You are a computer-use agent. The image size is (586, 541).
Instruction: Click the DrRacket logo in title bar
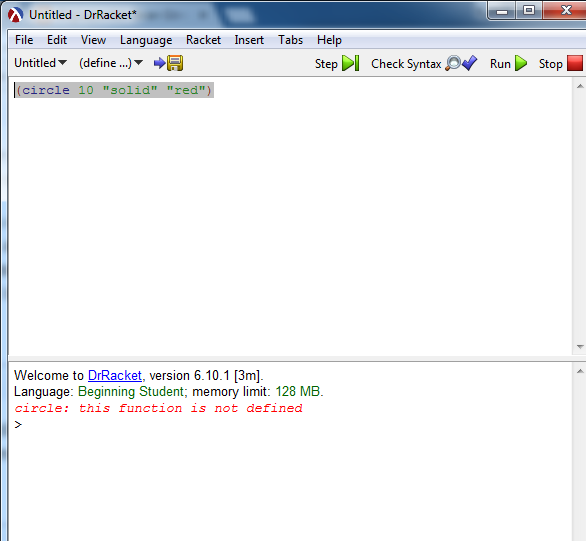[x=16, y=15]
